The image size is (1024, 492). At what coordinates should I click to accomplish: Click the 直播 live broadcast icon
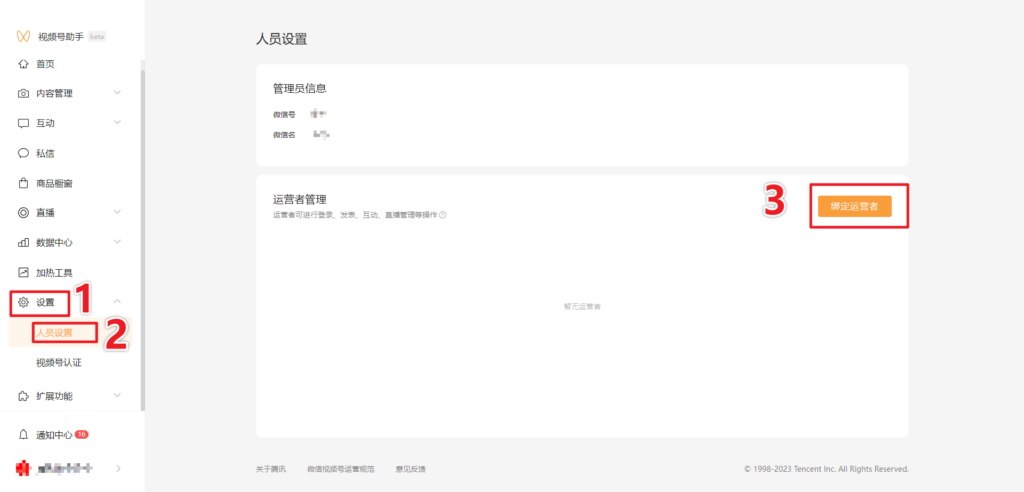(23, 213)
